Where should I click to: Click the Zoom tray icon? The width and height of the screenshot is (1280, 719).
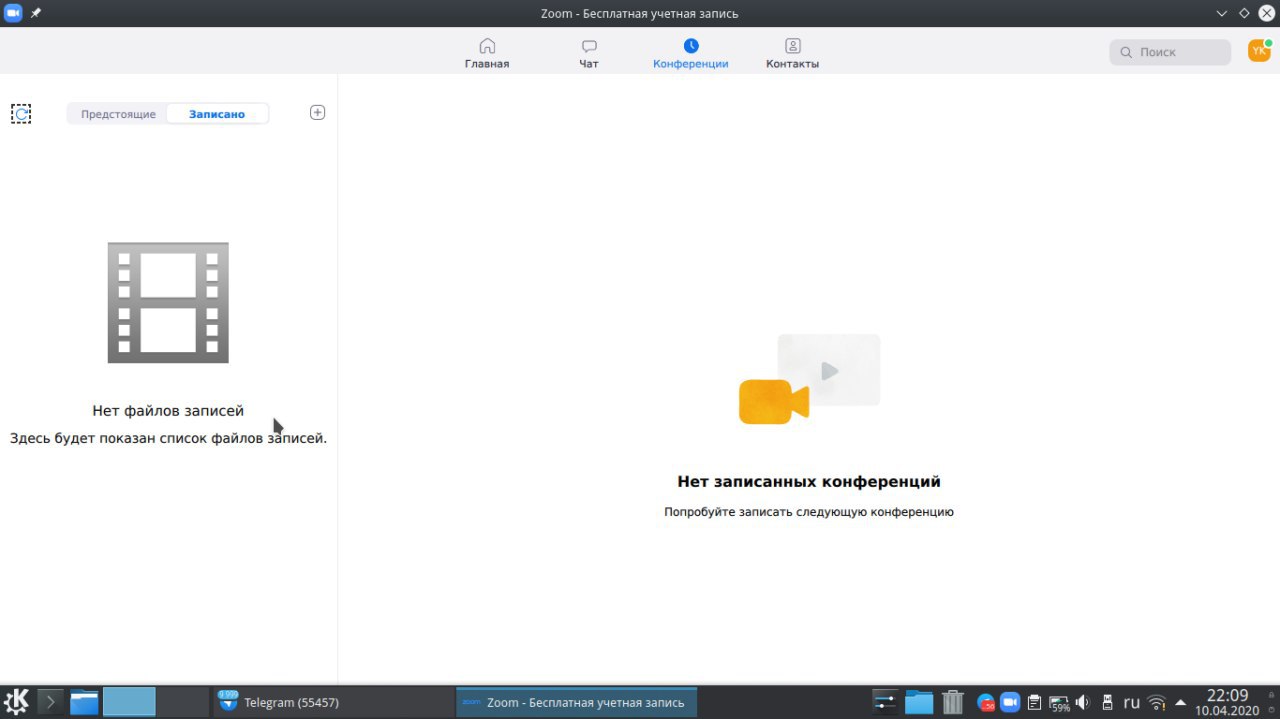(x=1010, y=702)
